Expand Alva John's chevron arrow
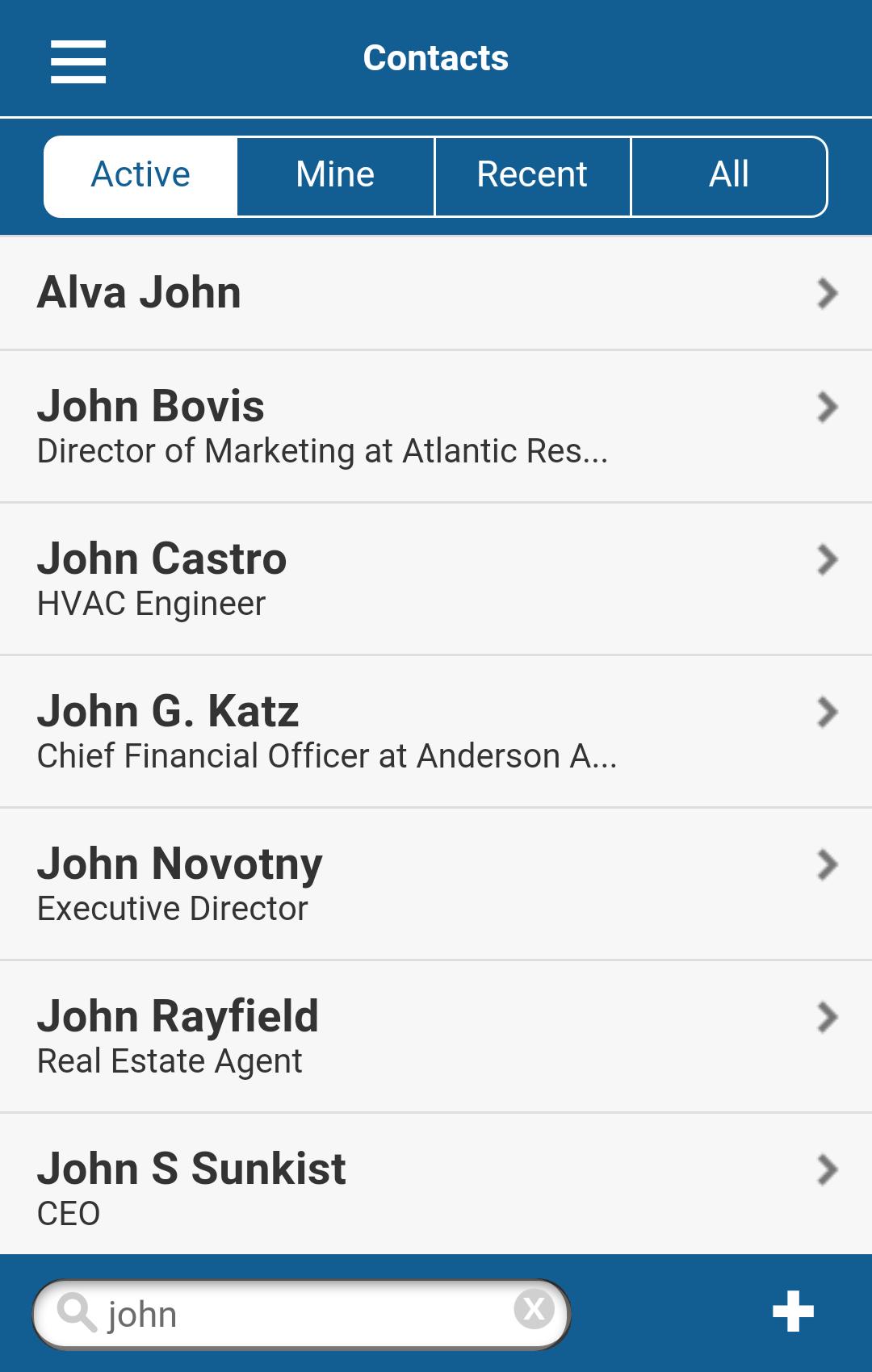Viewport: 872px width, 1372px height. (x=828, y=293)
